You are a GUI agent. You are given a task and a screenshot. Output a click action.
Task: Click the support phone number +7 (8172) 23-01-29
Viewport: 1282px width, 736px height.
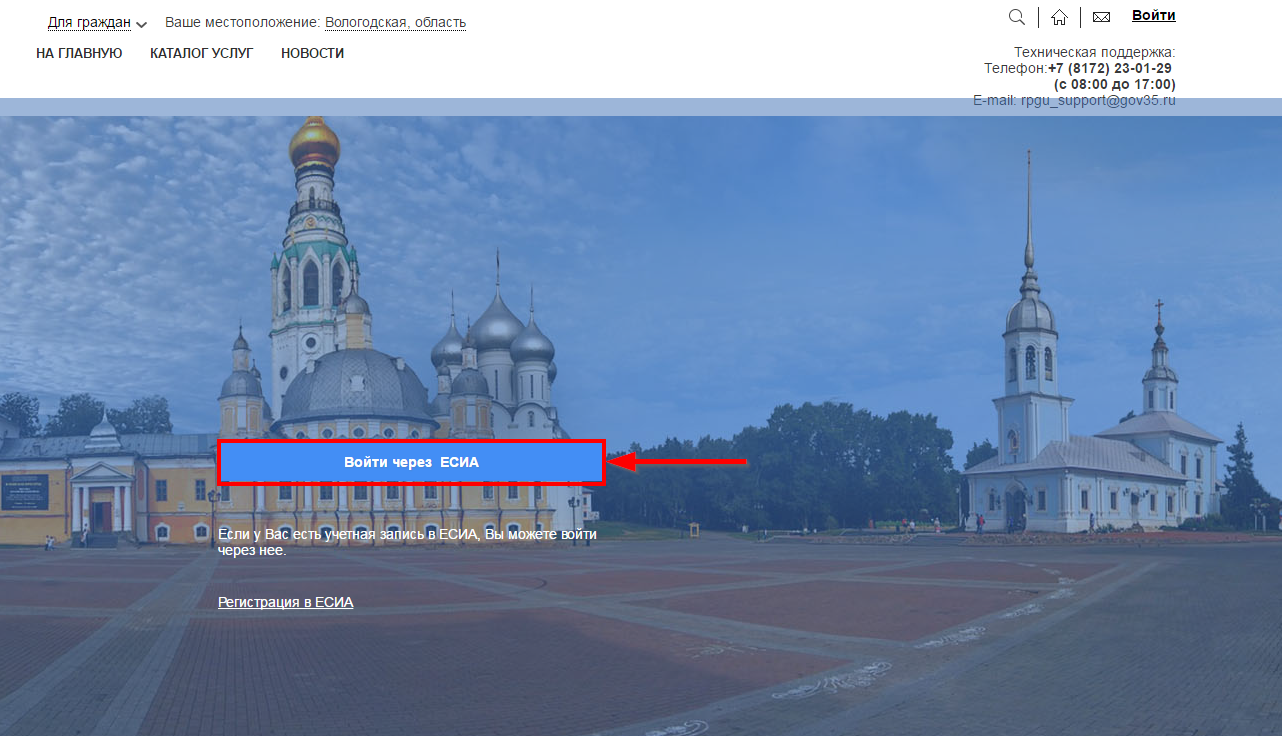1109,68
